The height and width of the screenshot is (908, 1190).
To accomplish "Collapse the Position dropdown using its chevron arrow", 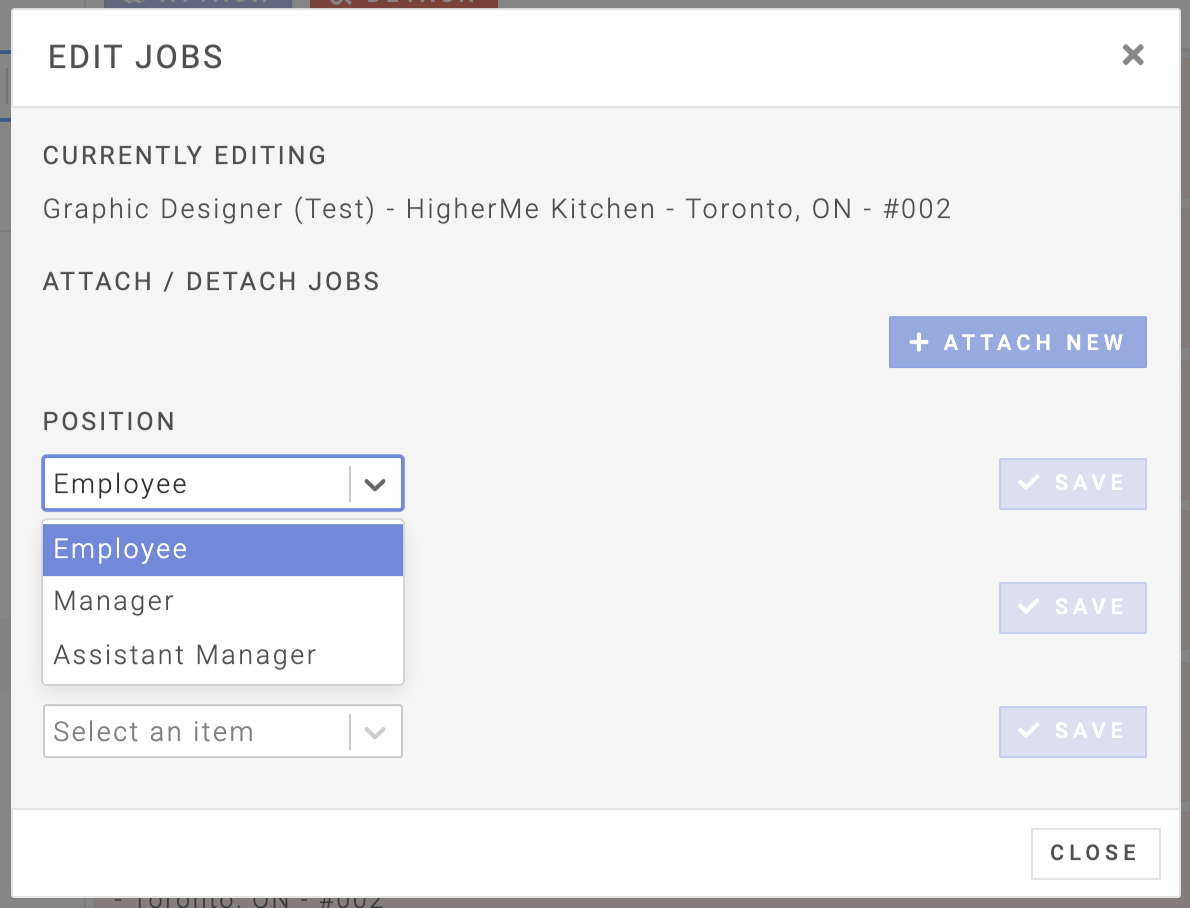I will point(375,485).
